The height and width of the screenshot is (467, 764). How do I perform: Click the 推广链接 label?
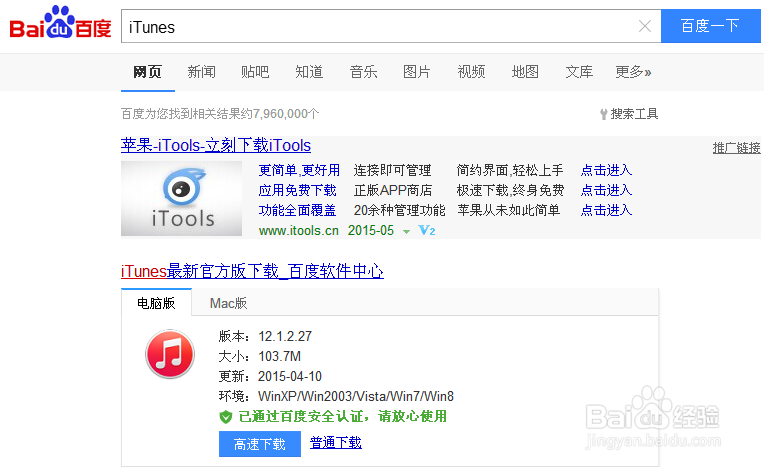(x=737, y=148)
